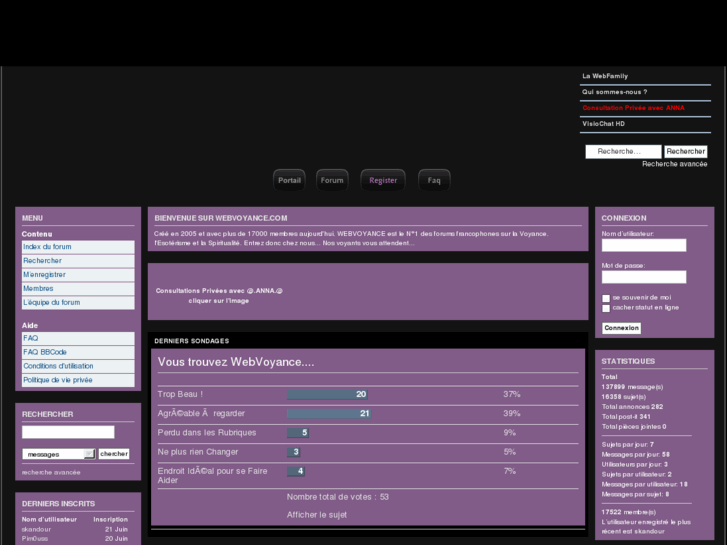
Task: Focus the top Recherche… search field
Action: pos(623,152)
